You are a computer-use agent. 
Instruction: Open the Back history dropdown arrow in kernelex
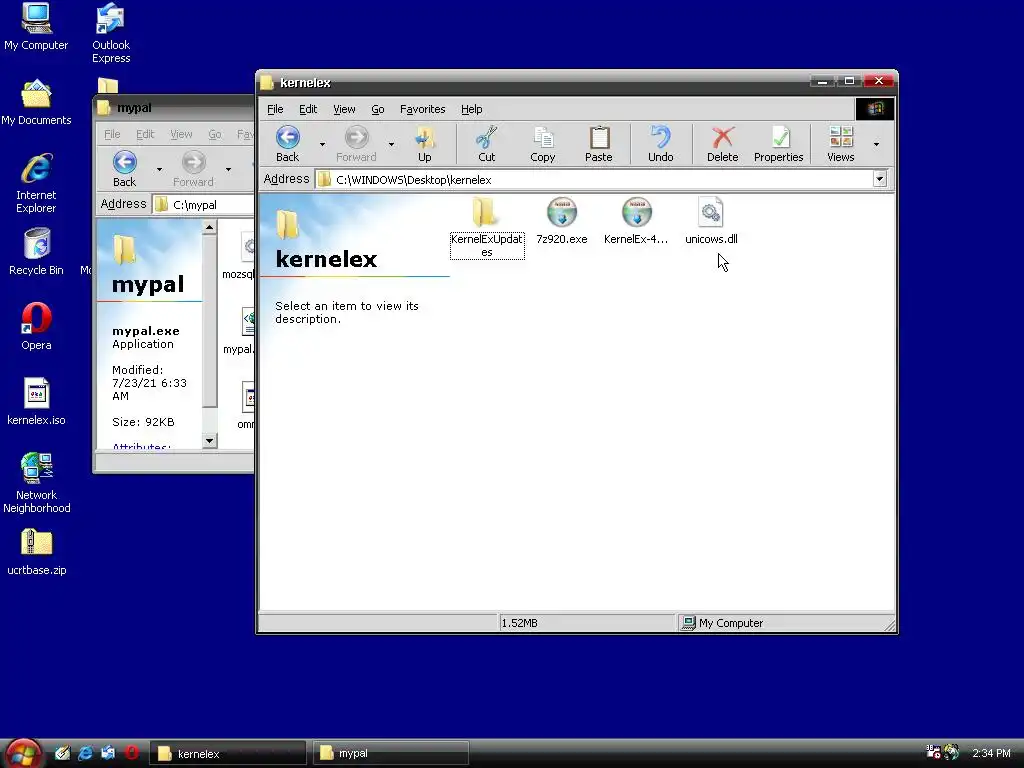point(322,144)
